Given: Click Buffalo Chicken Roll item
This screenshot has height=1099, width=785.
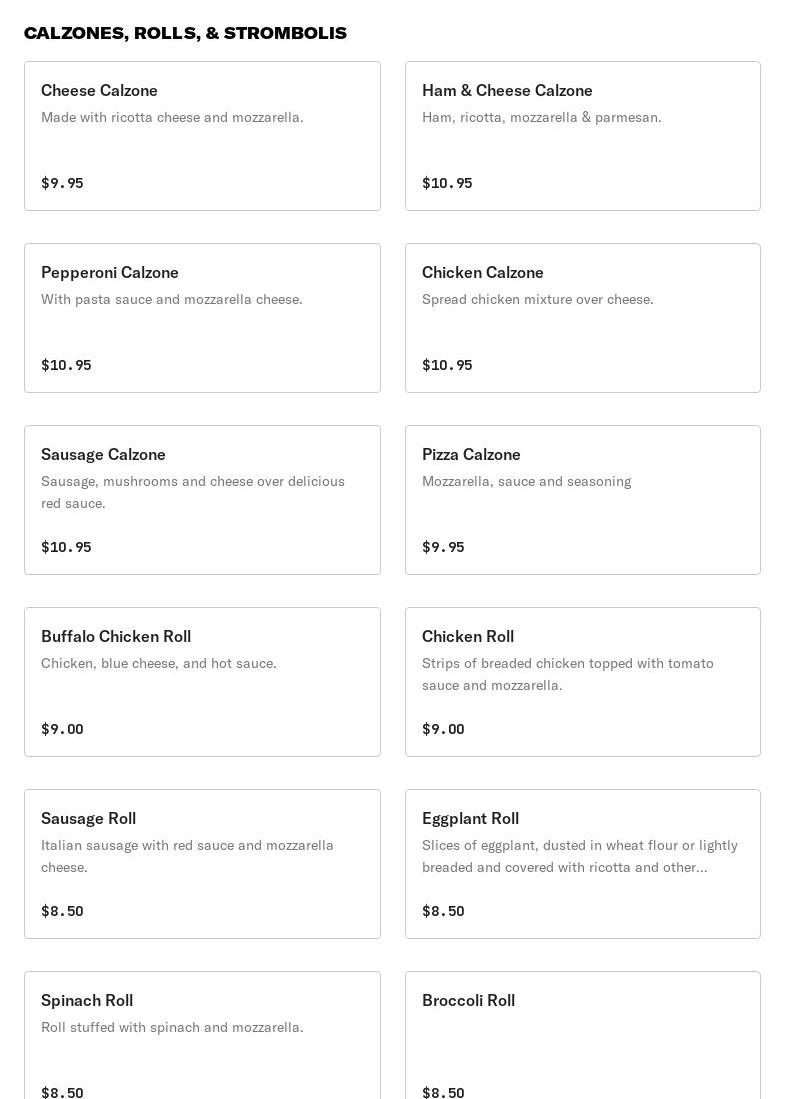Looking at the screenshot, I should (202, 682).
